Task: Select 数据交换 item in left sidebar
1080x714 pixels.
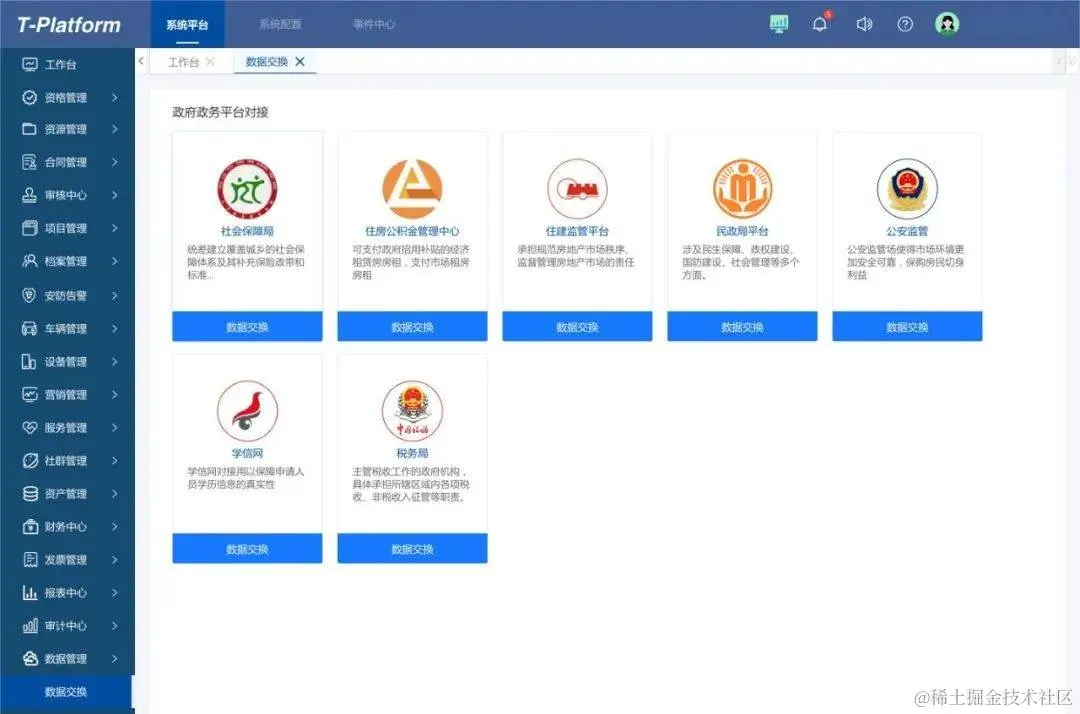Action: tap(66, 692)
